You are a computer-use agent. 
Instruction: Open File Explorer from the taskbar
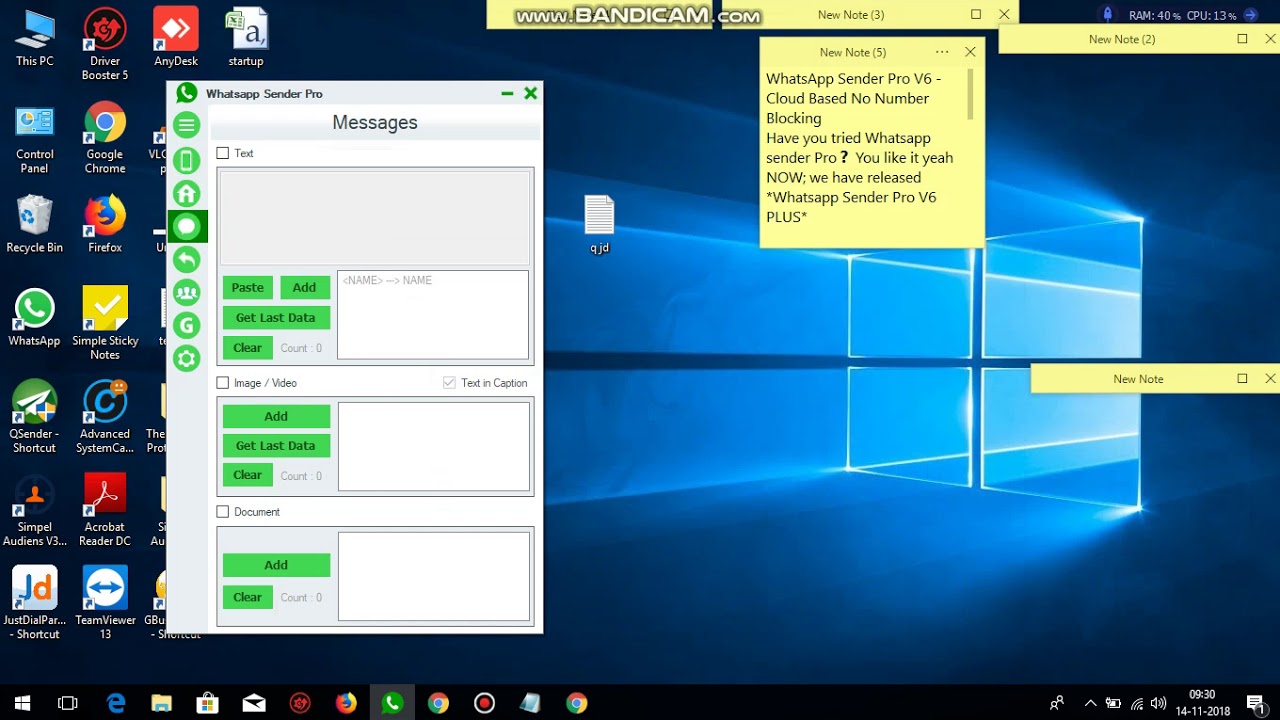(x=162, y=703)
